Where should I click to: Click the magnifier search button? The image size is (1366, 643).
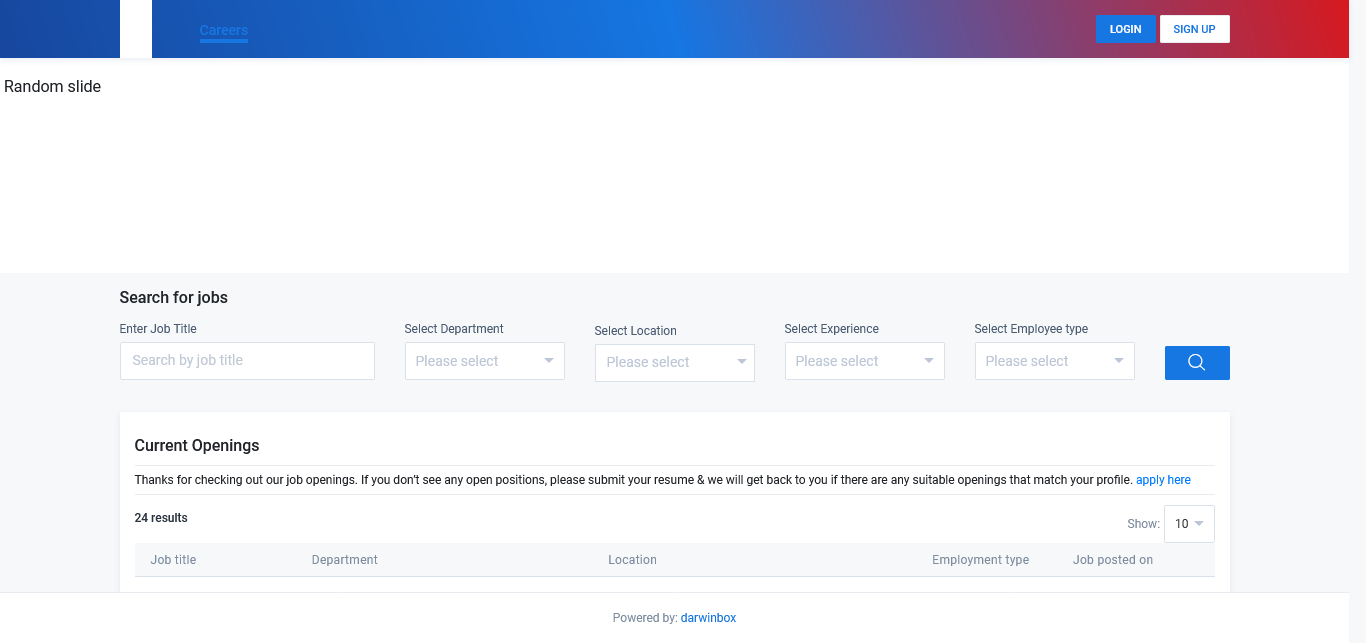point(1196,363)
